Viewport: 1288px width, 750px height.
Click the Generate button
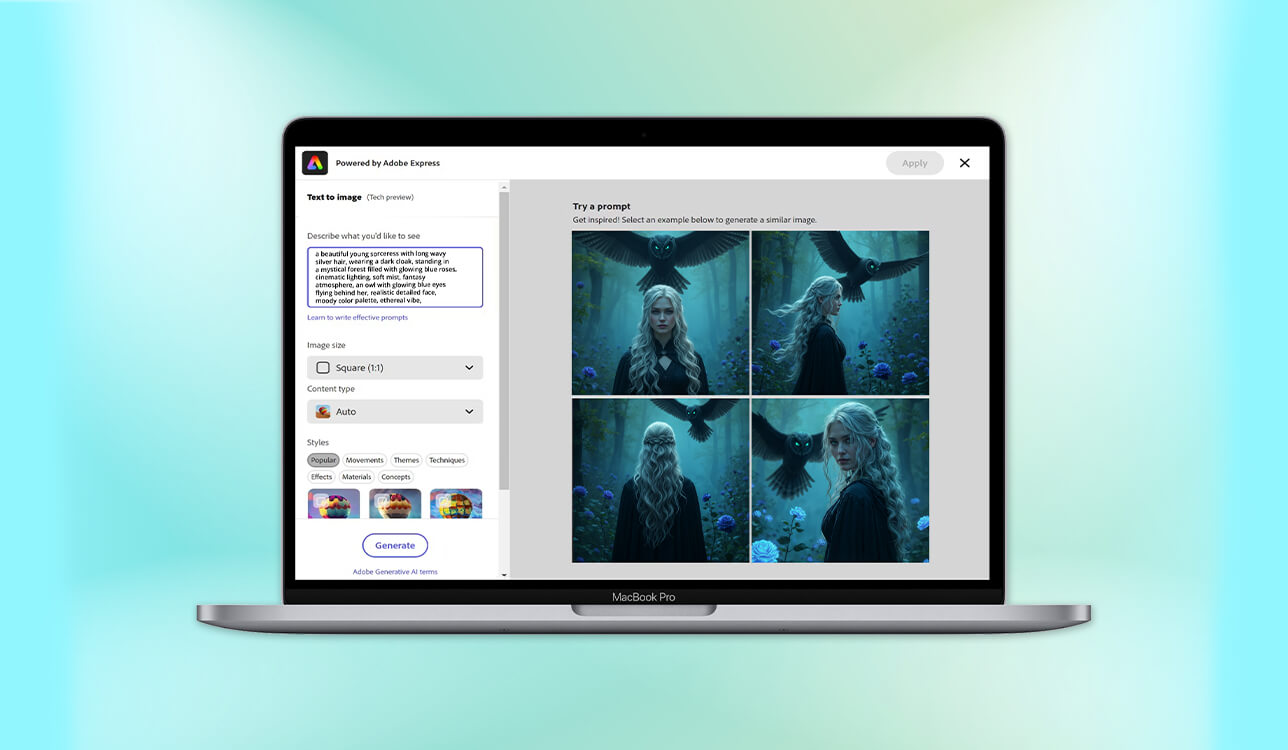[395, 545]
